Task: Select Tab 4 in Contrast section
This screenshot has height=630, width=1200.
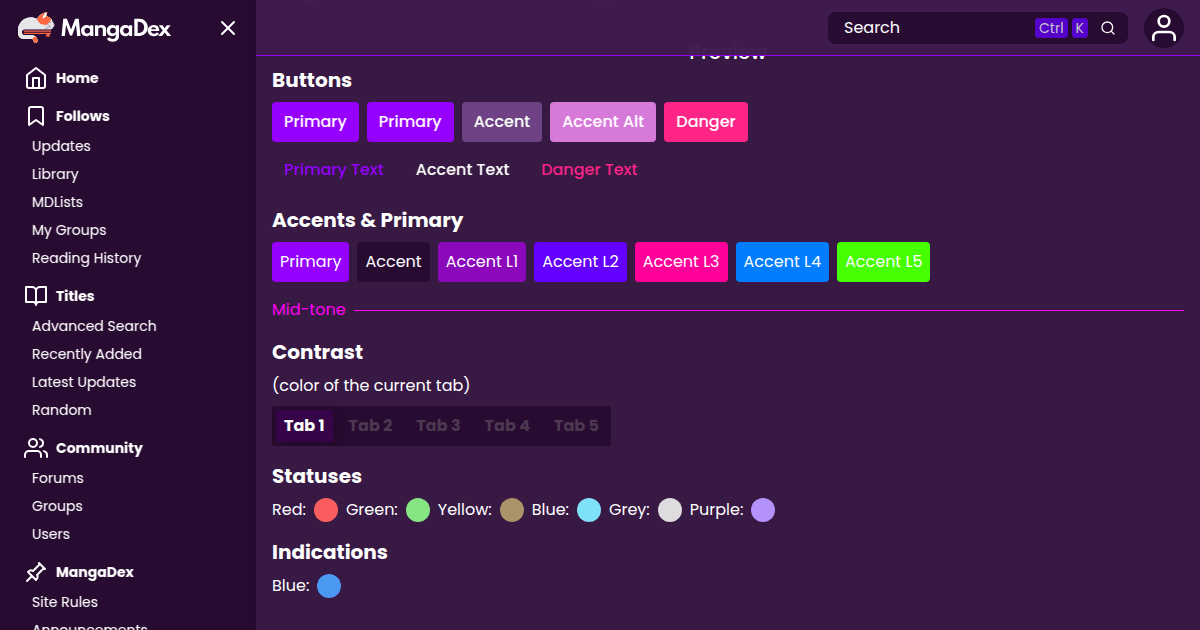Action: 507,425
